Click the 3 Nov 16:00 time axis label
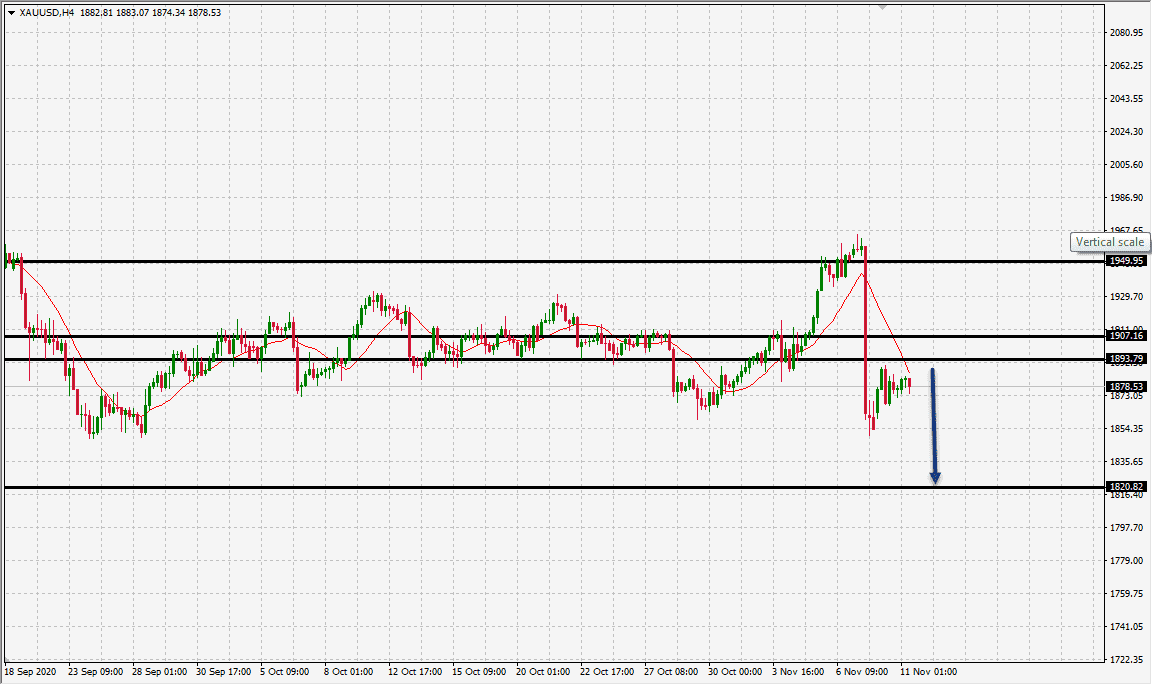The image size is (1152, 685). [x=798, y=672]
